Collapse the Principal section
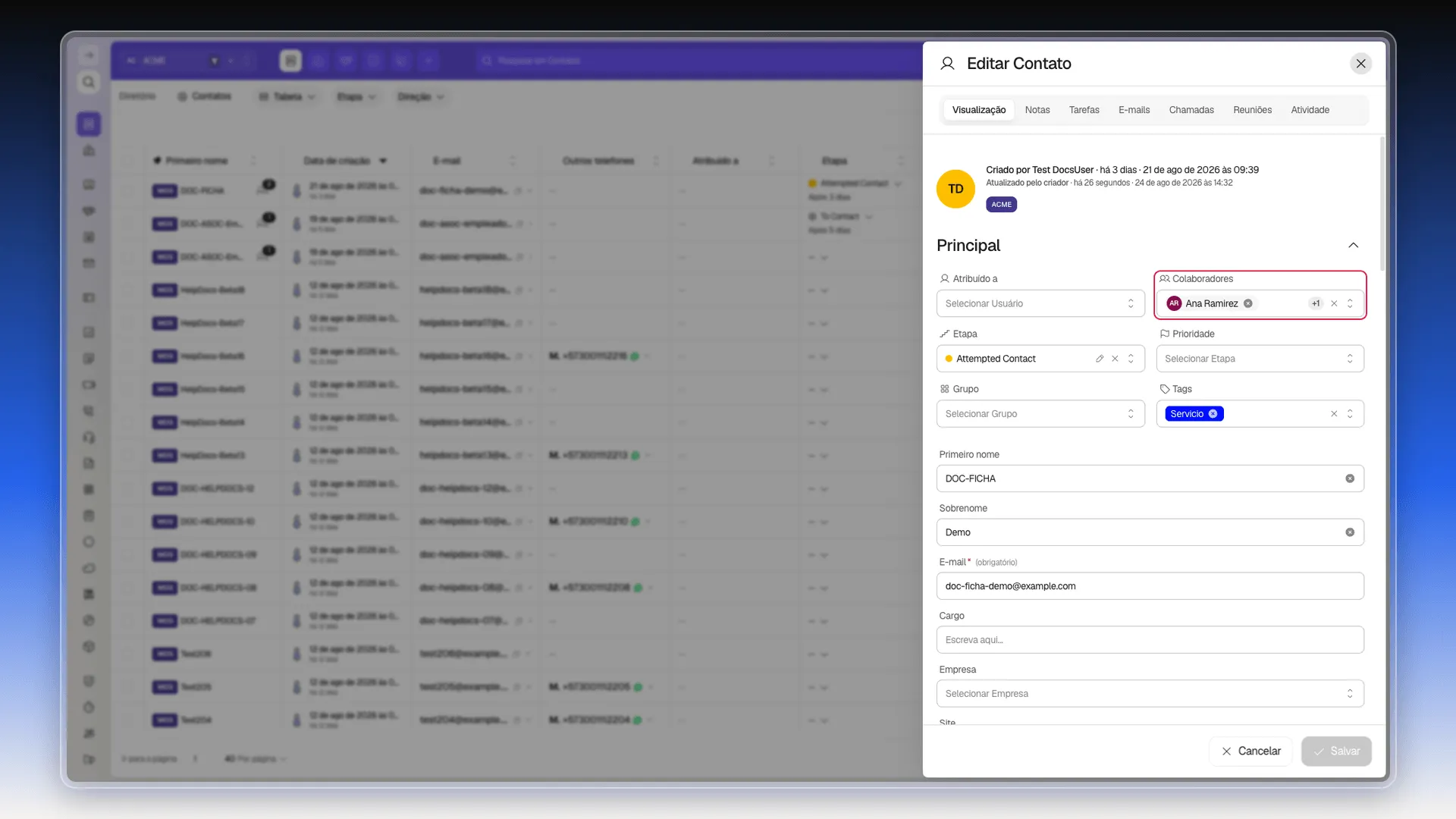 1353,245
